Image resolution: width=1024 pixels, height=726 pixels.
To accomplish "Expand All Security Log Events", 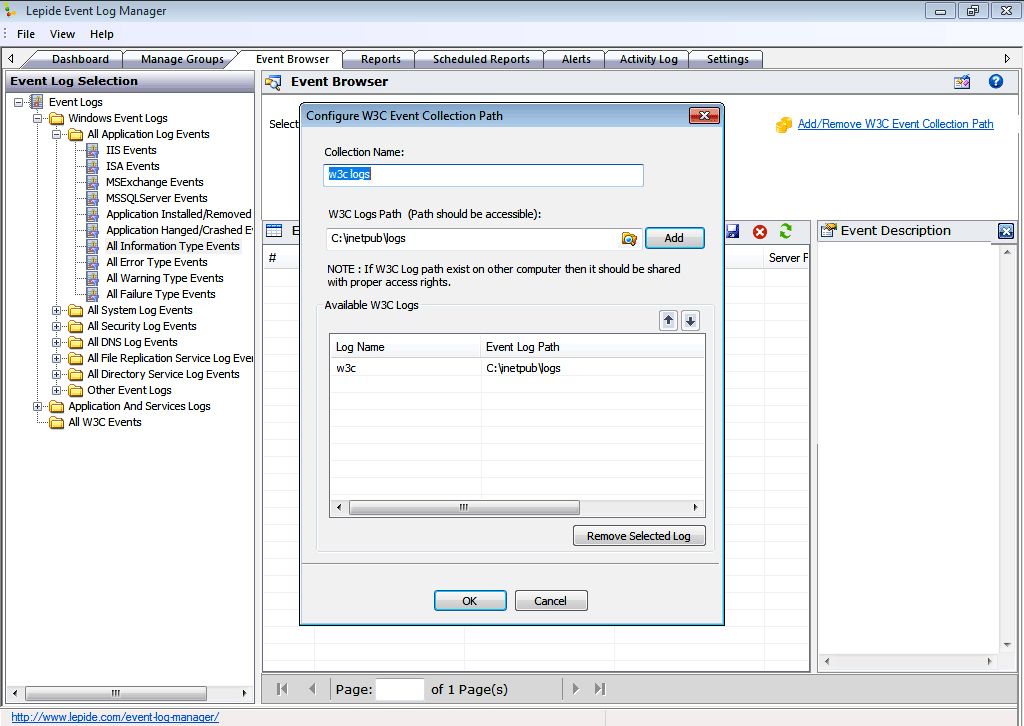I will pyautogui.click(x=57, y=326).
